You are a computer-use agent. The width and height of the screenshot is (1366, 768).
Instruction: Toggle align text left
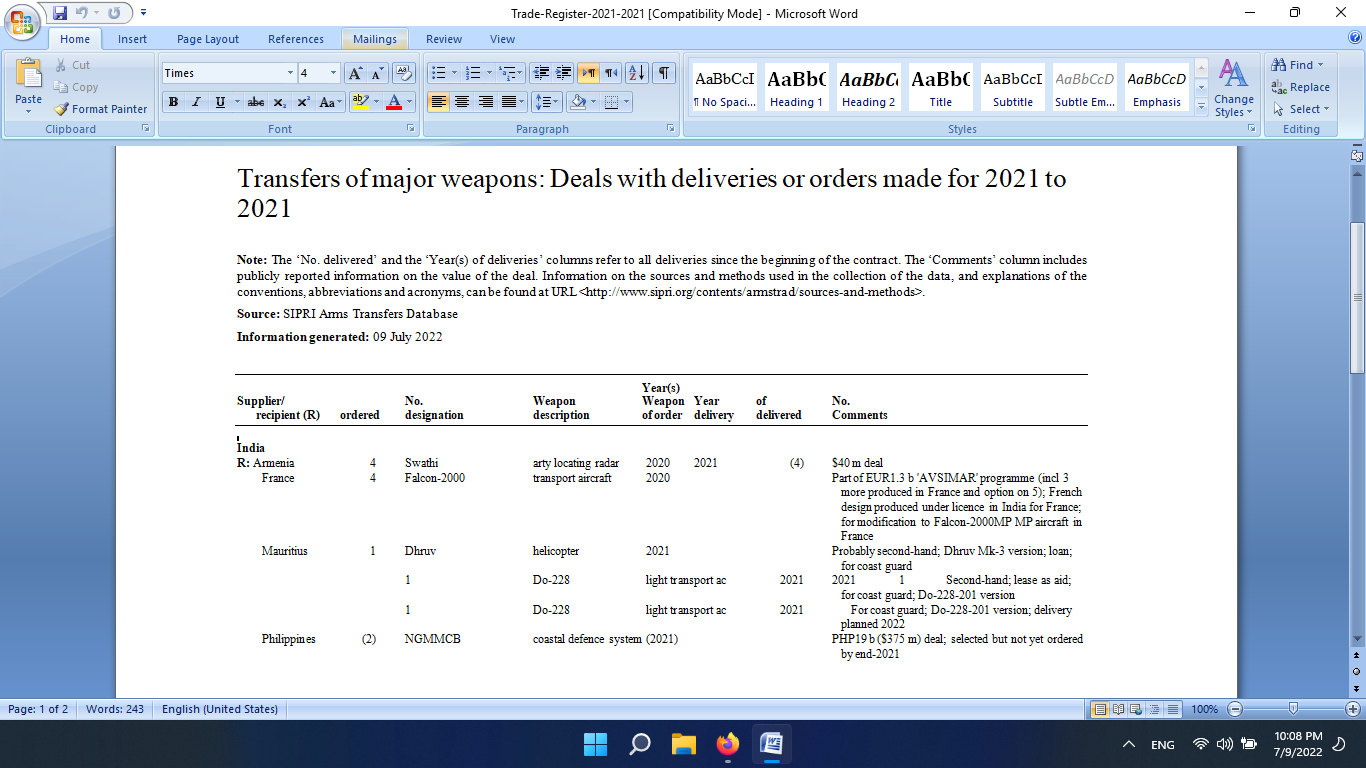(438, 102)
